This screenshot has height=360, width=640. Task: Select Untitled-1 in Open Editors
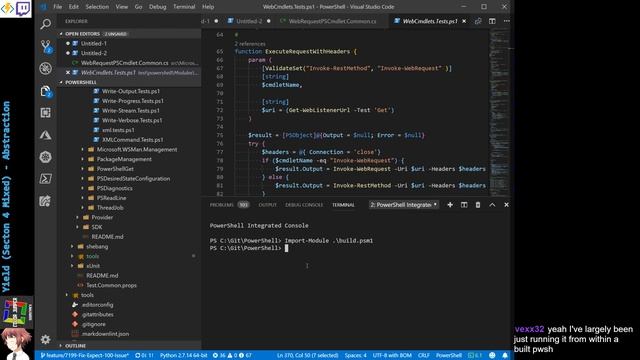click(x=93, y=44)
